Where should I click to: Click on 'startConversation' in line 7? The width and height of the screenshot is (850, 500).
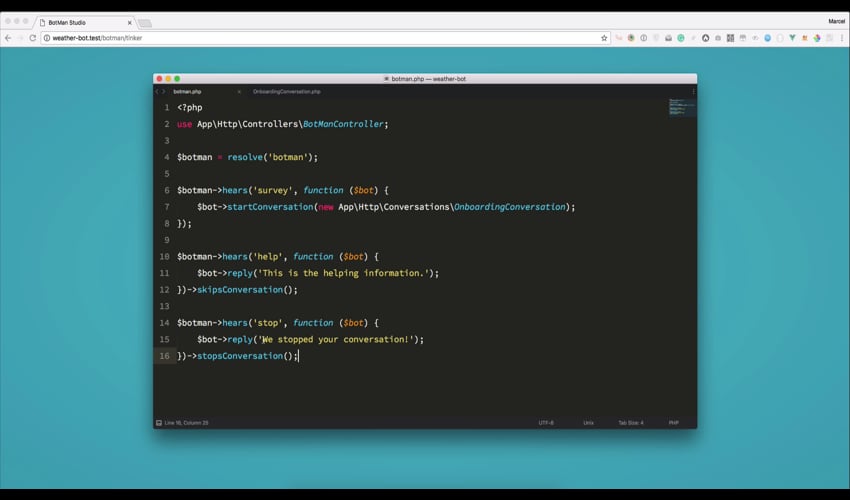270,207
